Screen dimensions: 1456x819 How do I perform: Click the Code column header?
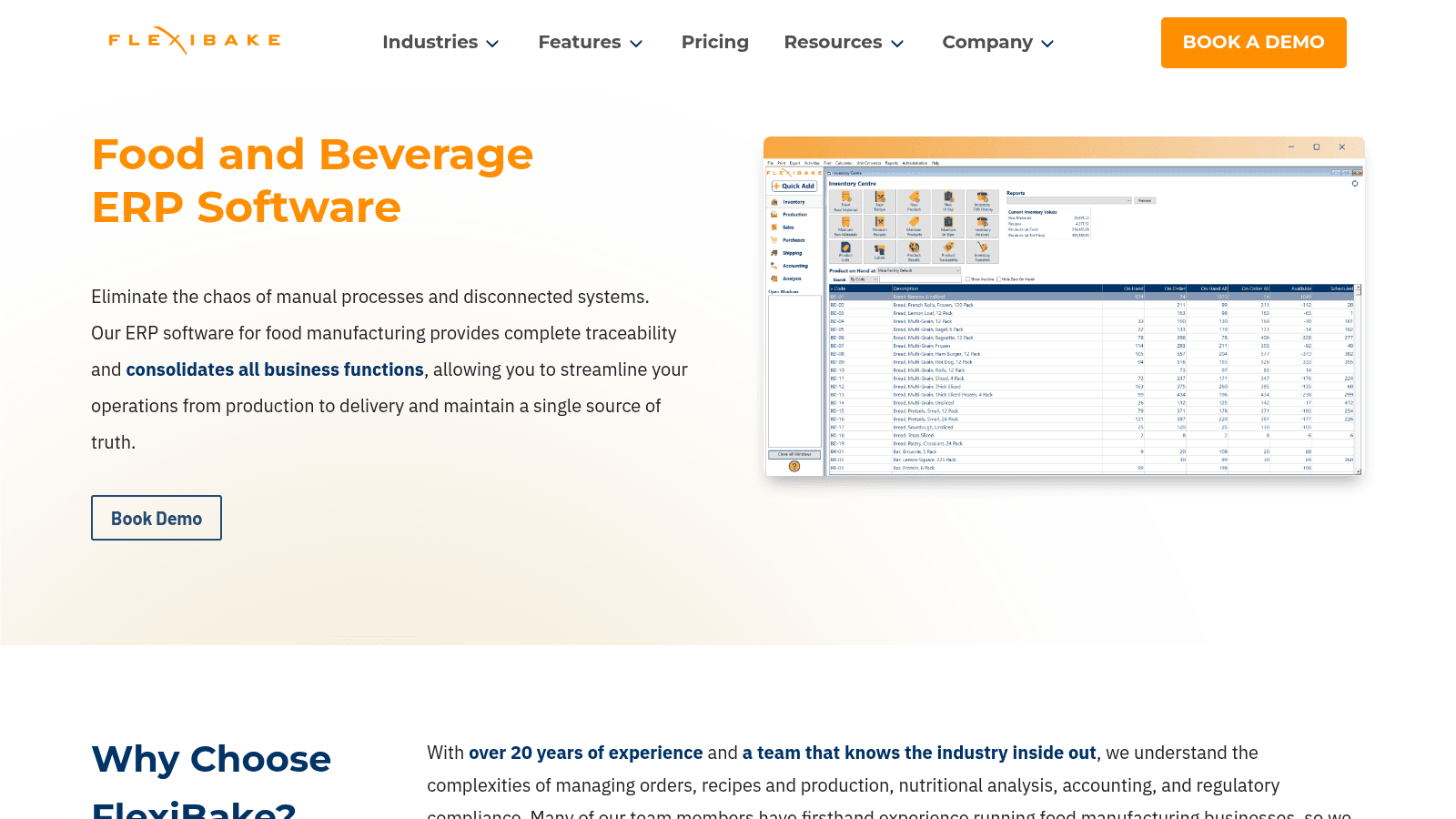(x=860, y=288)
